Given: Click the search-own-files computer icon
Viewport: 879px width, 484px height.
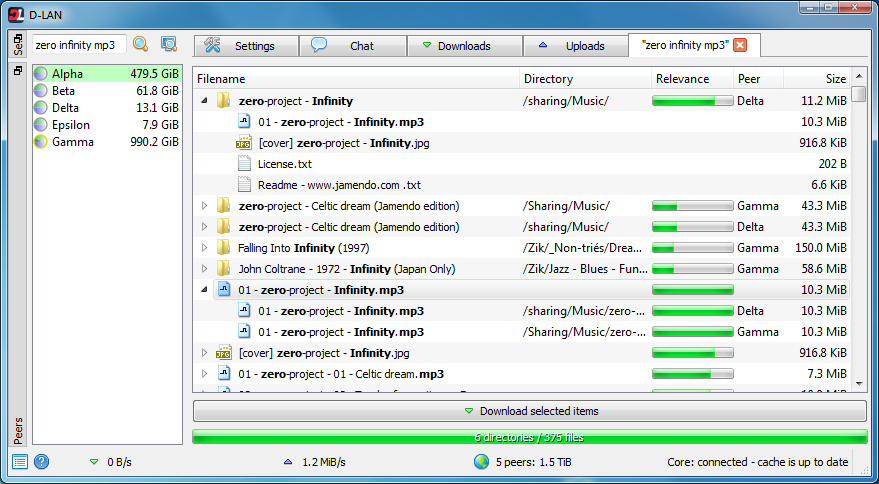Looking at the screenshot, I should (x=169, y=44).
